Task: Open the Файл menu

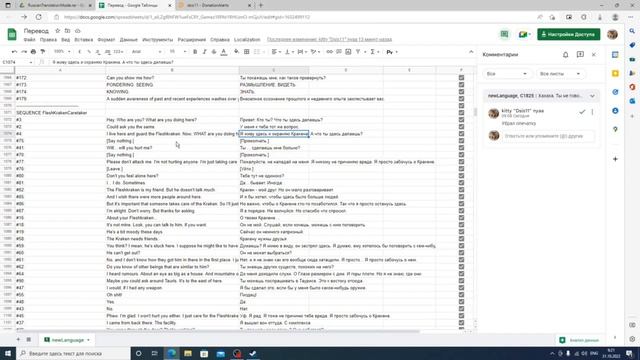Action: 29,40
